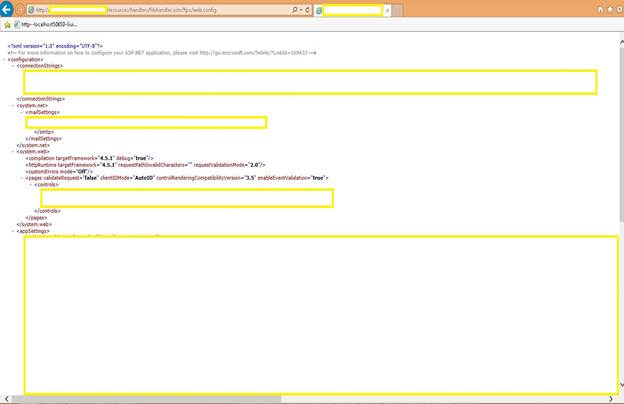Go back with the browser Back arrow

pyautogui.click(x=6, y=9)
